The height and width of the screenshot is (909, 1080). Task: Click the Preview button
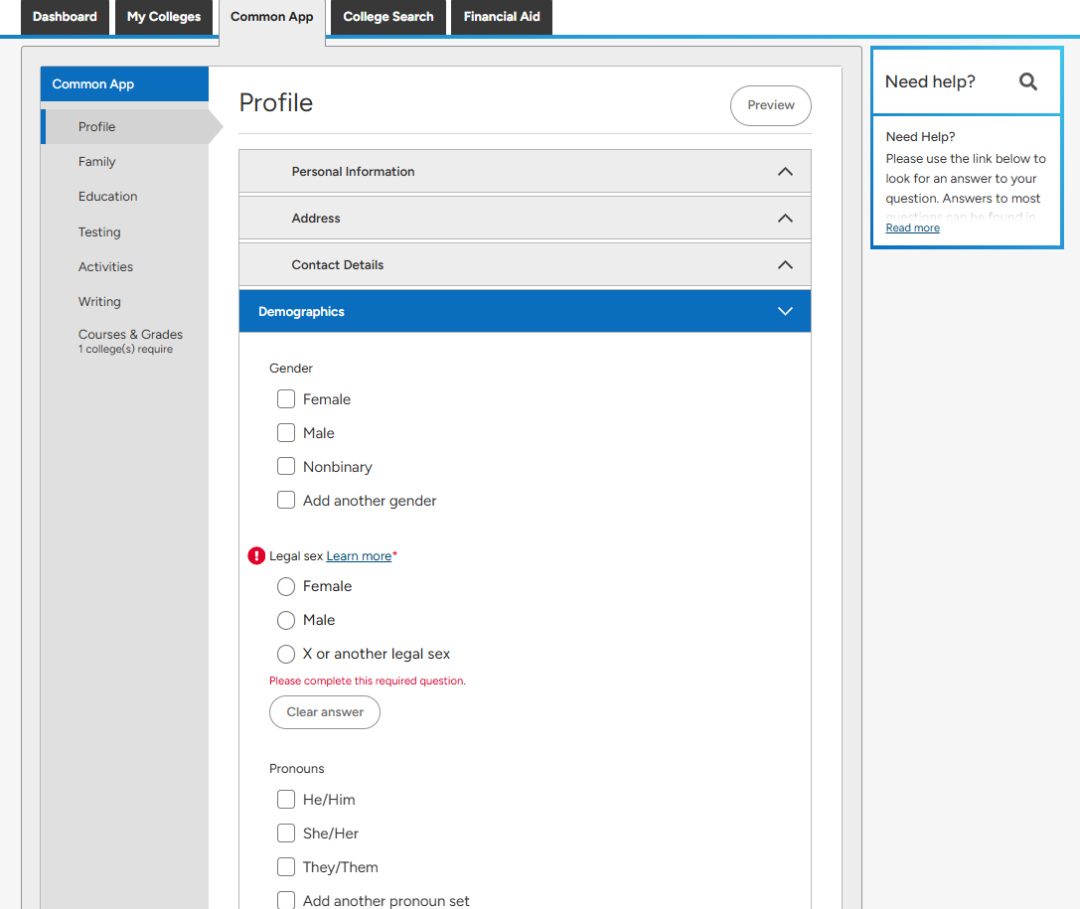tap(771, 105)
